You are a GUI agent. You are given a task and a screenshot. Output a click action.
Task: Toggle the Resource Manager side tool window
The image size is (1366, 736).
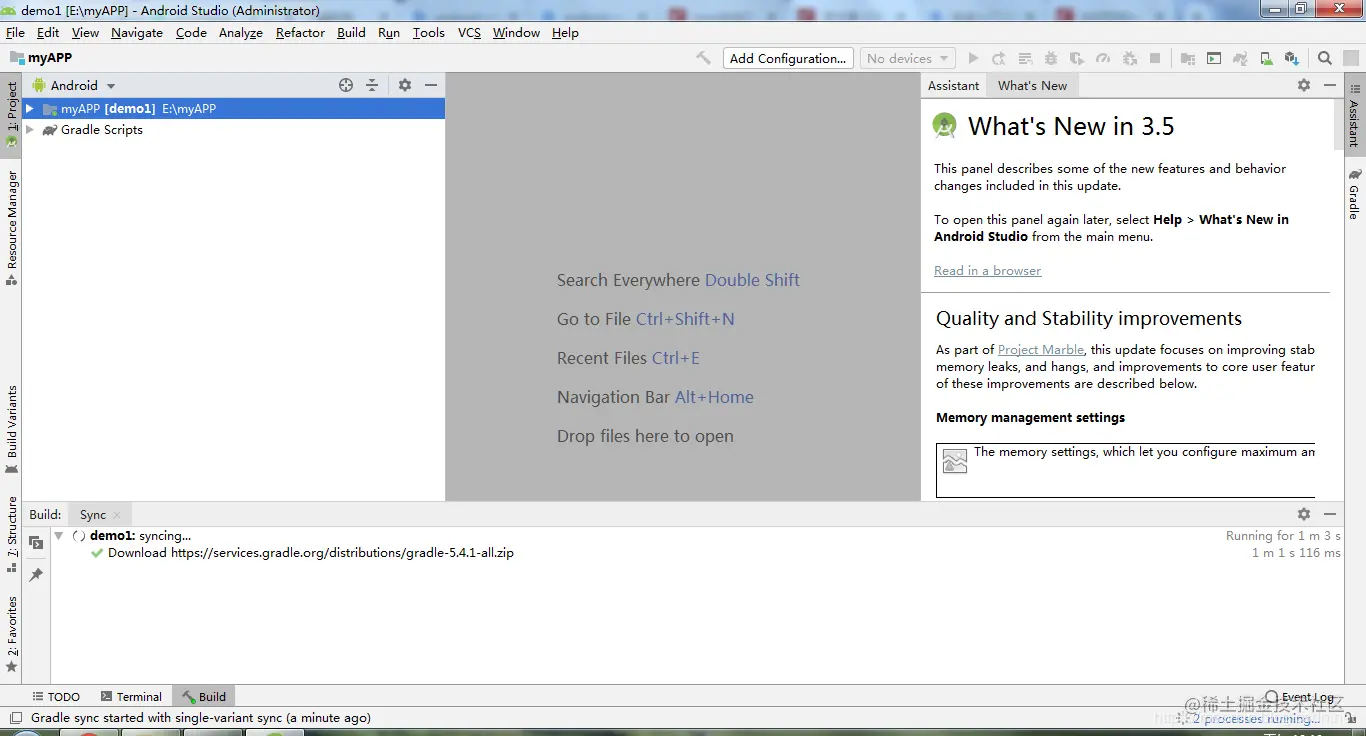point(11,228)
